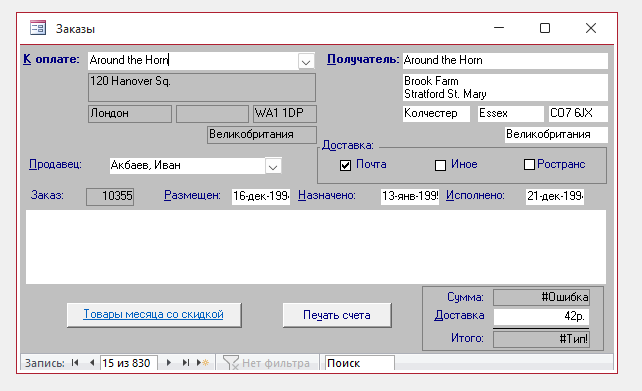The height and width of the screenshot is (391, 642).
Task: Maximize the Заказы window
Action: [545, 28]
